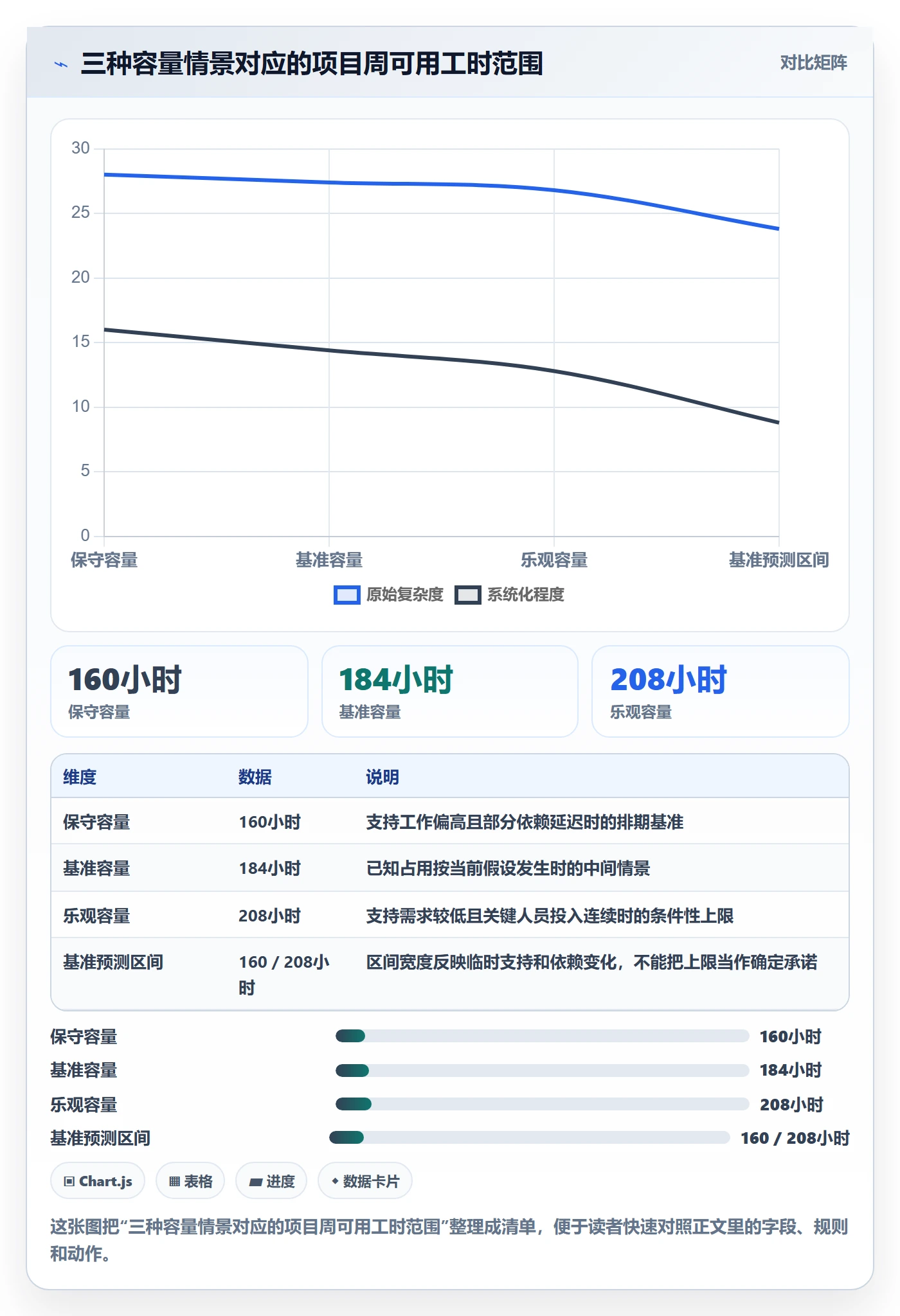Click the caption paragraph below the chips
The height and width of the screenshot is (1316, 900).
[449, 1240]
